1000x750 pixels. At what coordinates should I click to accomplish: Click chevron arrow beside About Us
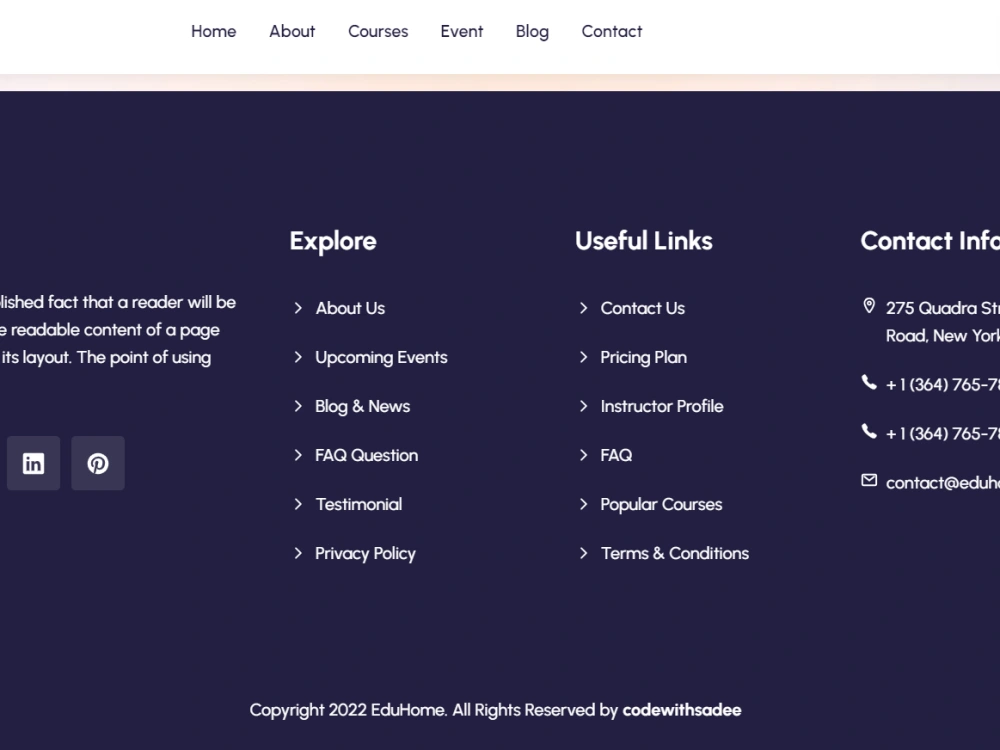click(x=298, y=308)
